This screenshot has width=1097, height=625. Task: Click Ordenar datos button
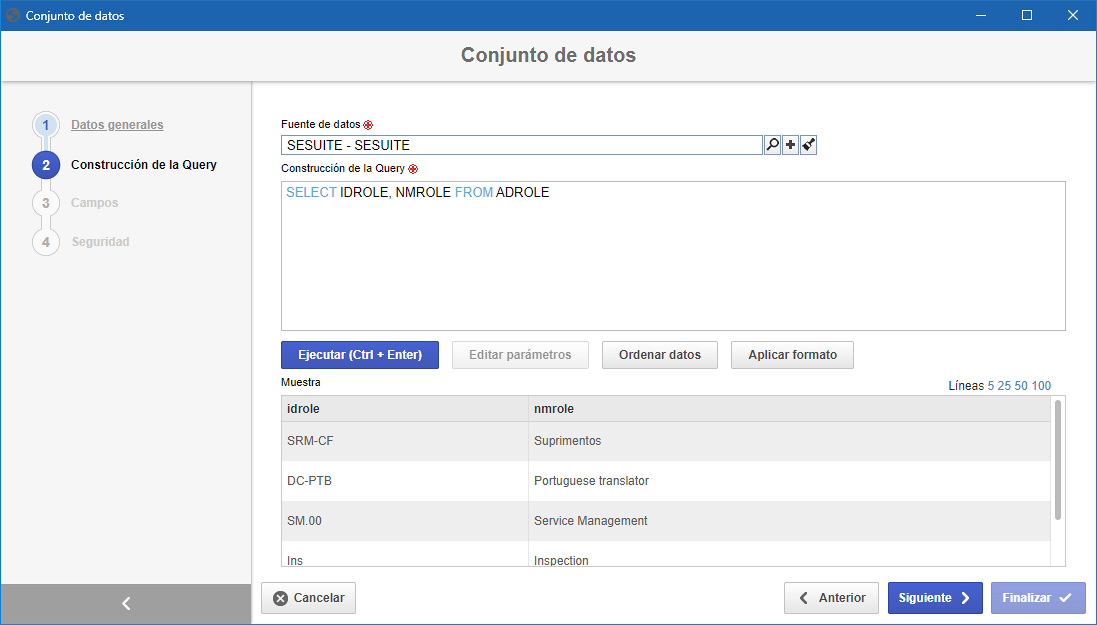pos(660,355)
